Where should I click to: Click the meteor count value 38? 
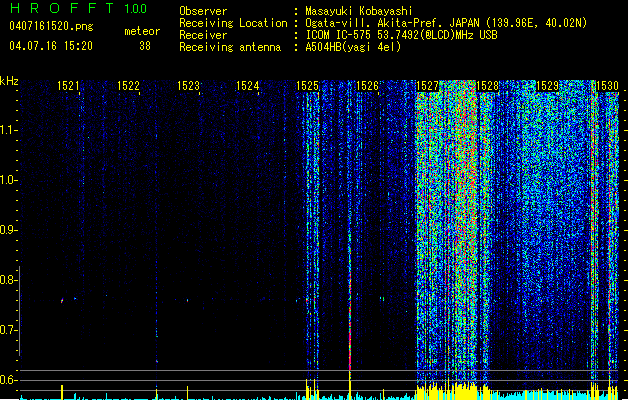pos(145,46)
